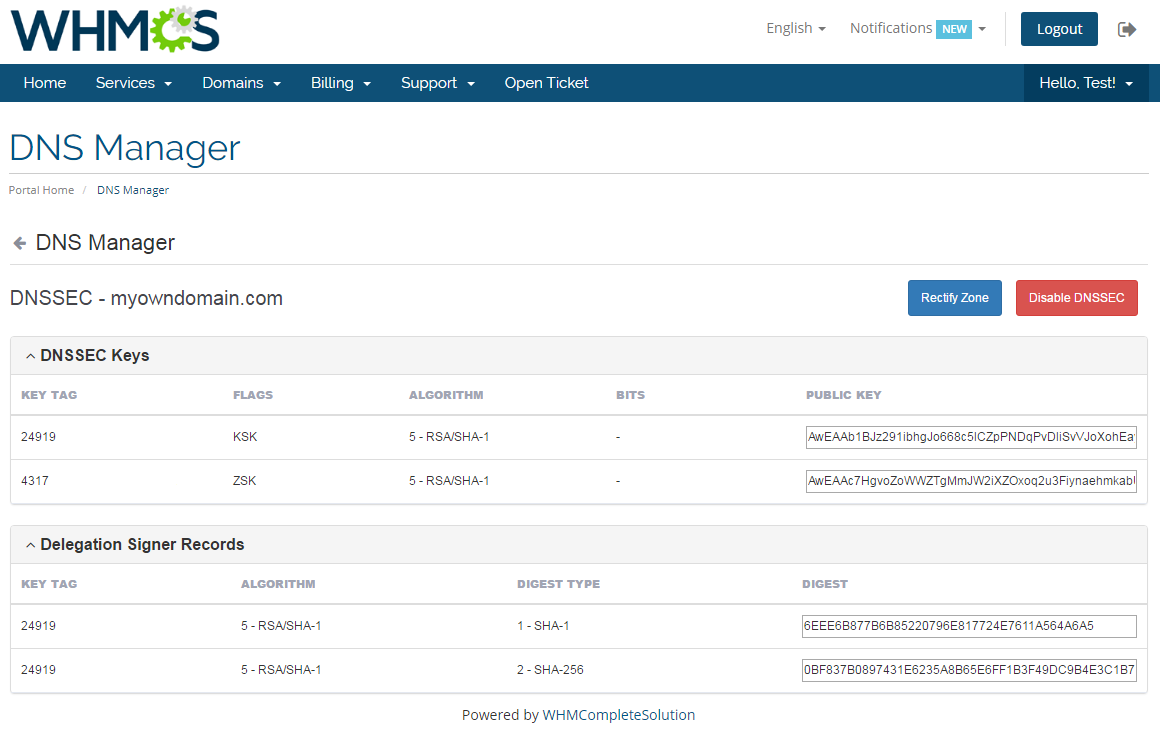The height and width of the screenshot is (731, 1160).
Task: Select Home in the navigation bar
Action: 44,83
